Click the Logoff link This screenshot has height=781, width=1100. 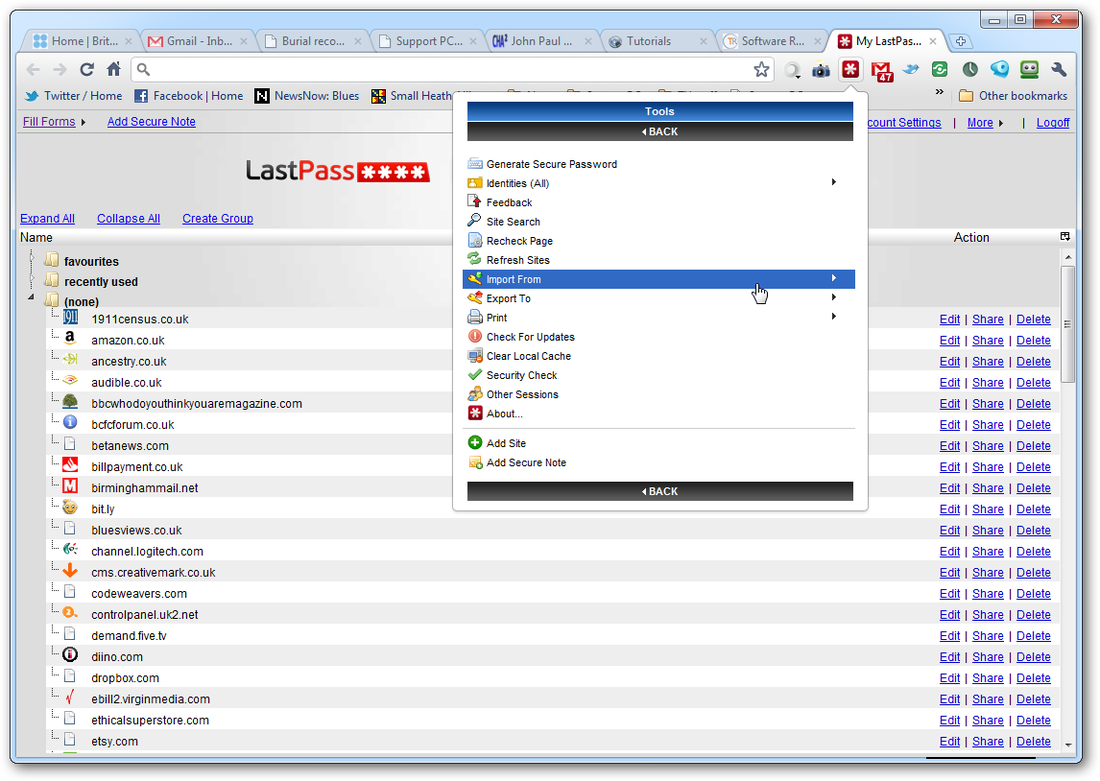pos(1053,122)
